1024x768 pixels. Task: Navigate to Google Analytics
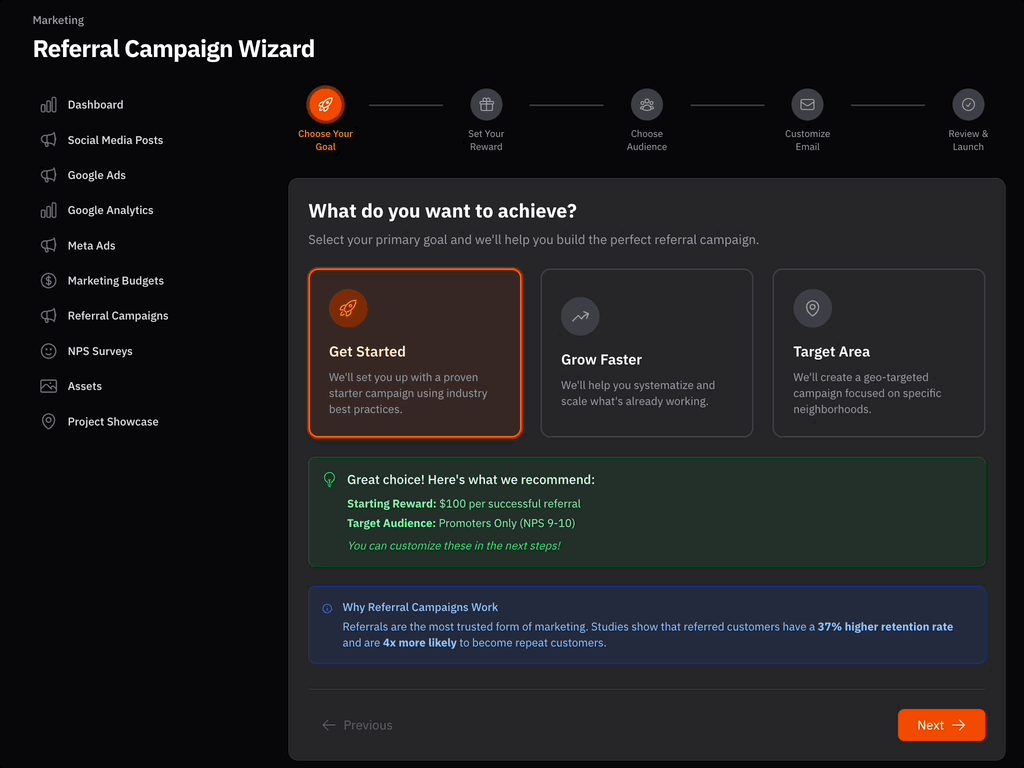(x=110, y=210)
